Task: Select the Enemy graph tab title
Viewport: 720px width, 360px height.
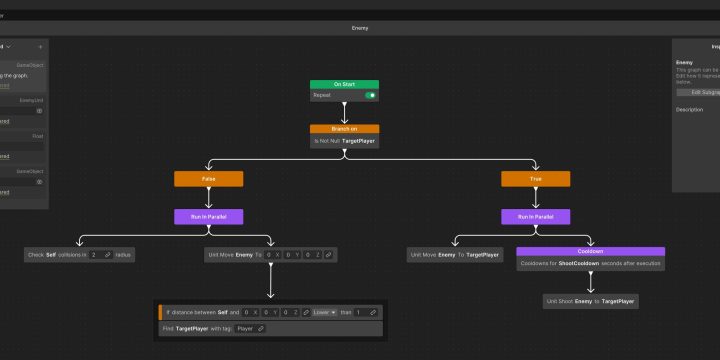Action: coord(360,28)
